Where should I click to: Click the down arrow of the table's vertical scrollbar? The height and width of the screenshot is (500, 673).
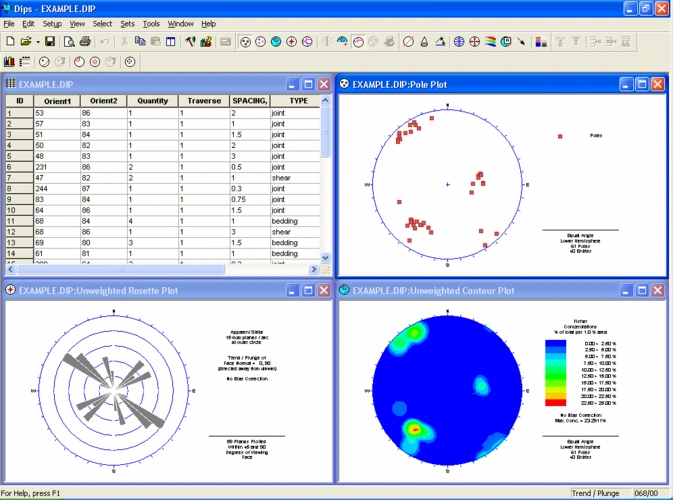(326, 258)
